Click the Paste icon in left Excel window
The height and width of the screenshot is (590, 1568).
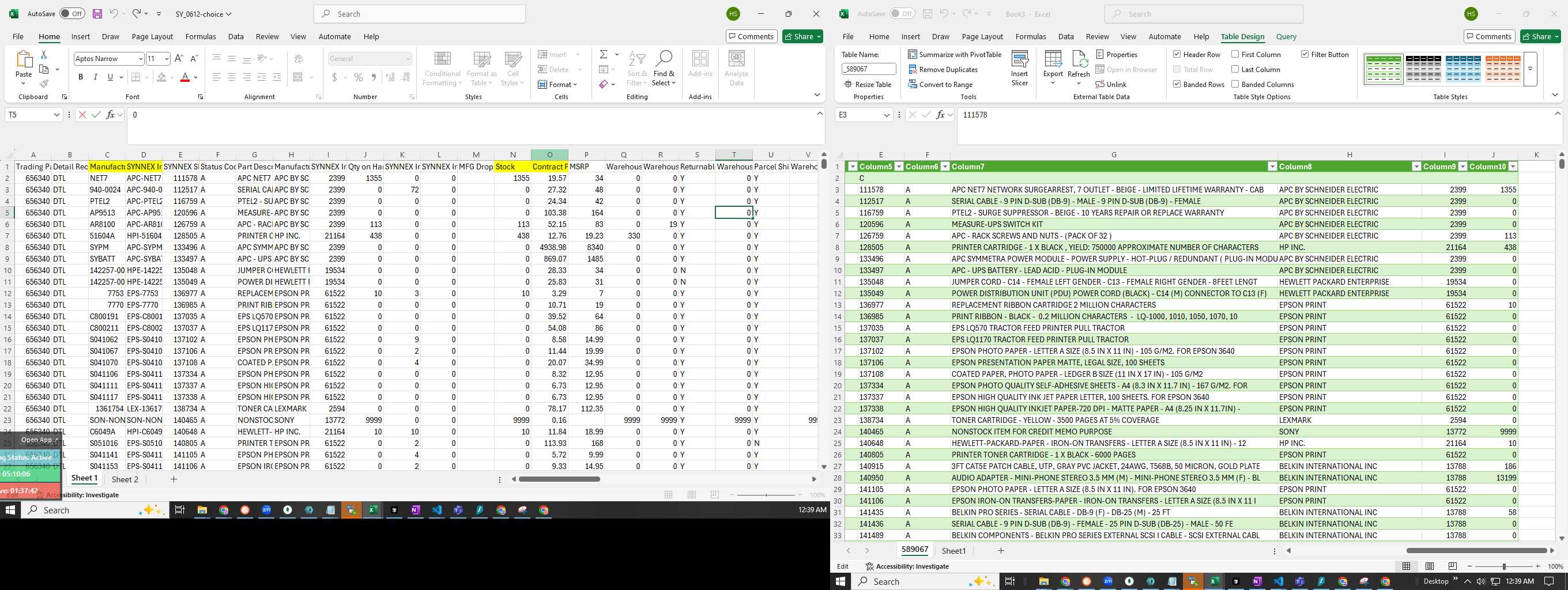(24, 59)
